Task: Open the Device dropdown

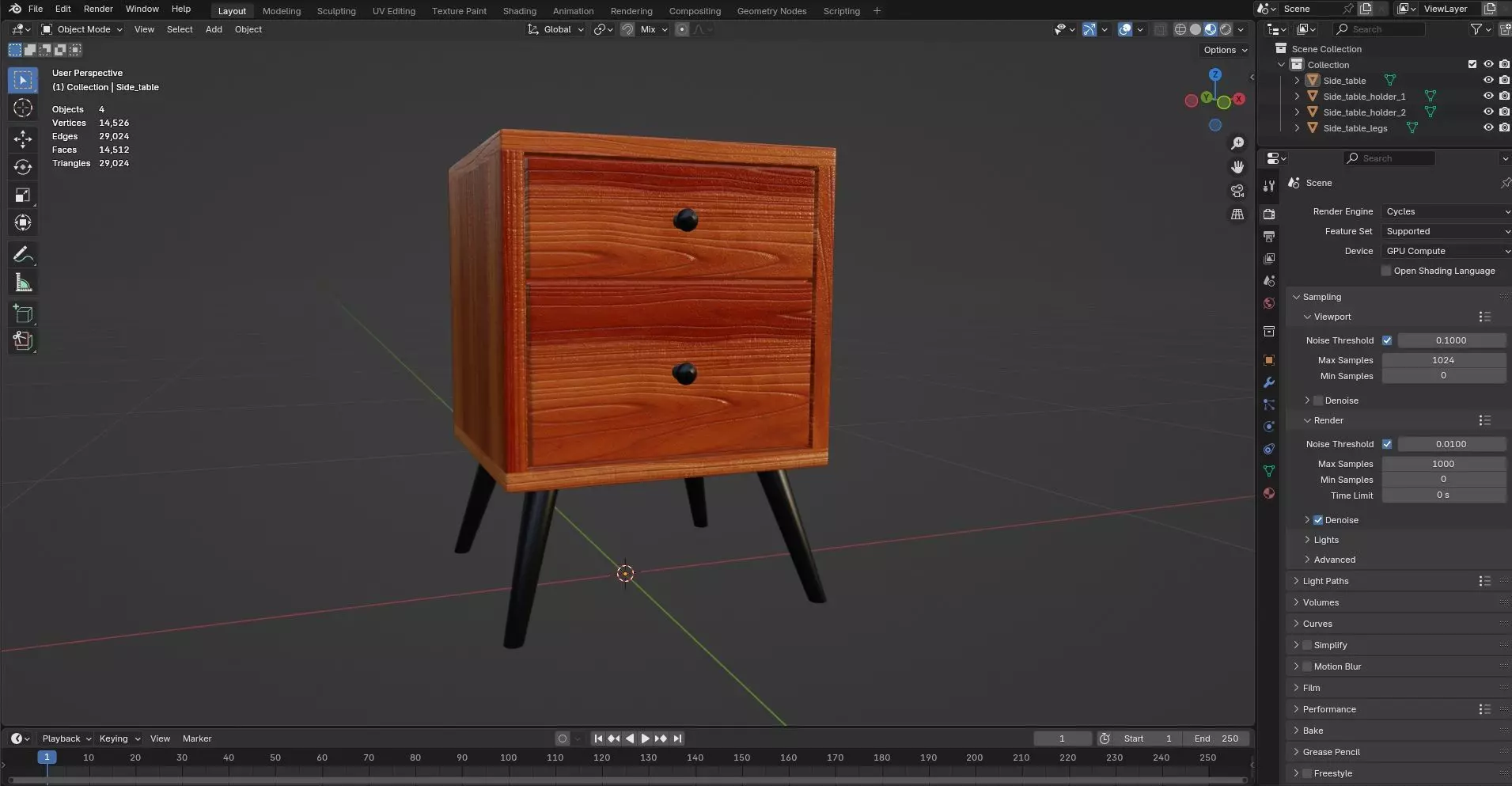Action: coord(1446,251)
